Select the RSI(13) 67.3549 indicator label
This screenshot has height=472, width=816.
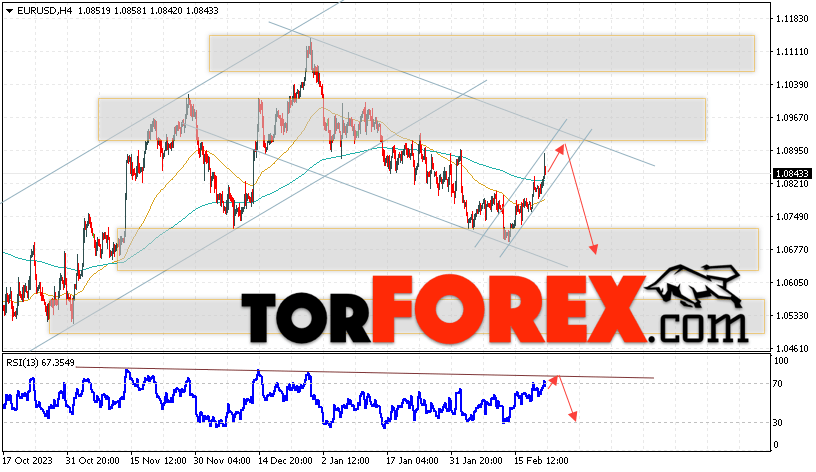pyautogui.click(x=40, y=362)
